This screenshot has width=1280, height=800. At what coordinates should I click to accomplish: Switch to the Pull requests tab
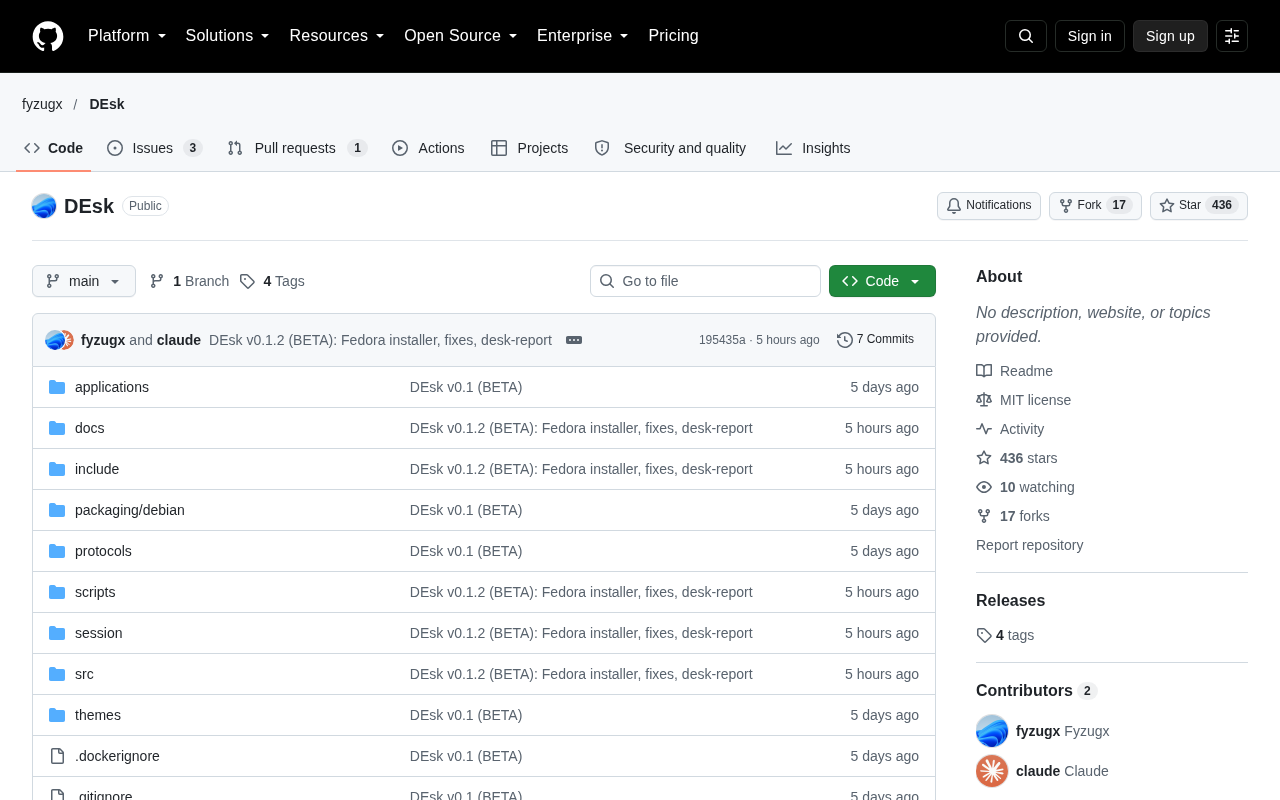[297, 148]
